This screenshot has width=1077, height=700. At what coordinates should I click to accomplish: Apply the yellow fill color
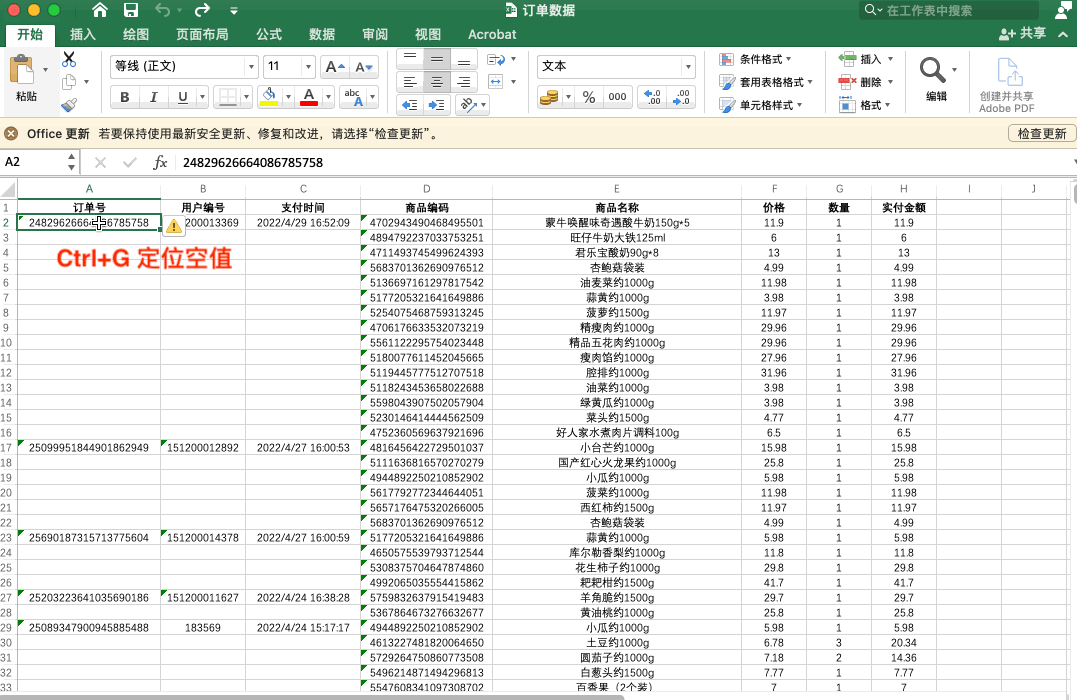click(268, 97)
